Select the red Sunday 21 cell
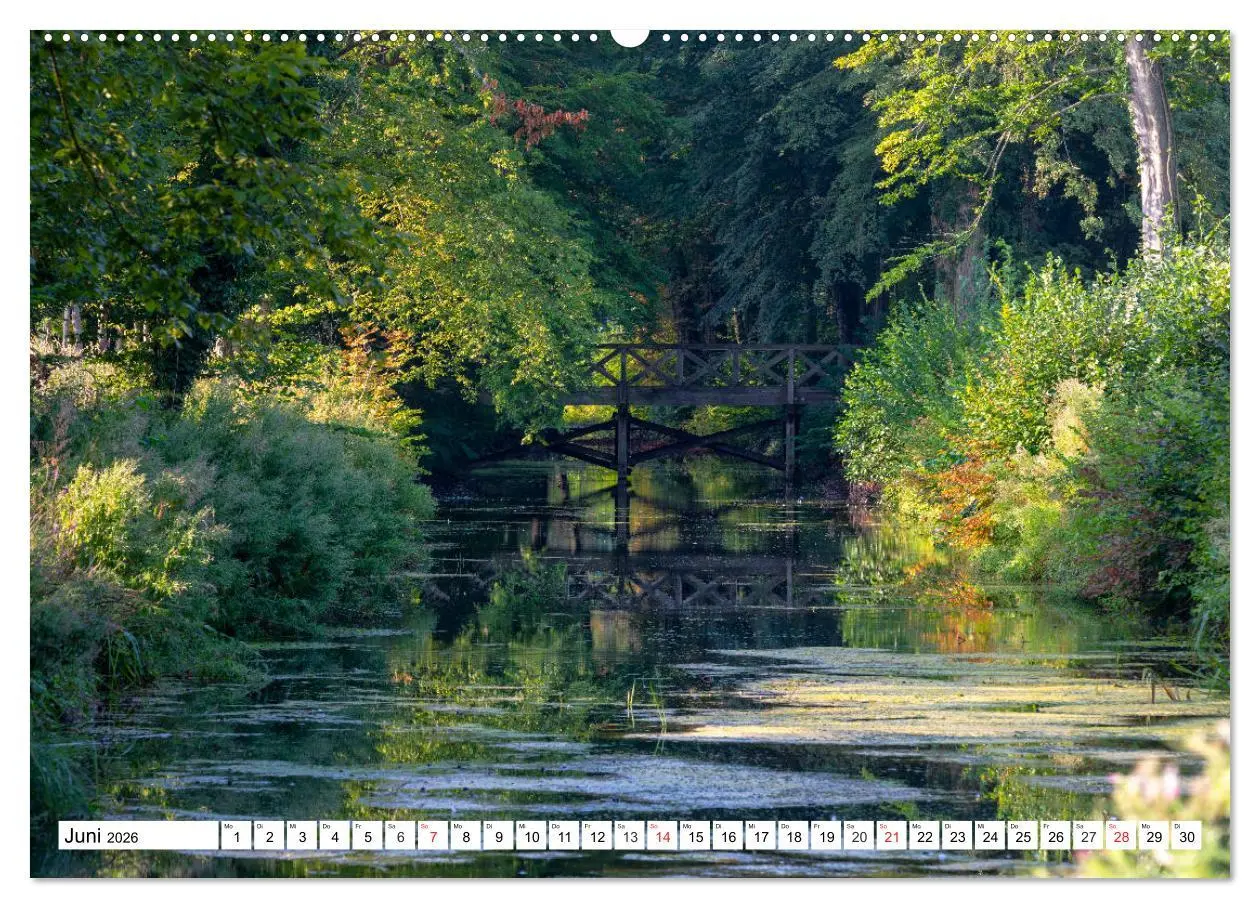1260x908 pixels. click(x=891, y=836)
